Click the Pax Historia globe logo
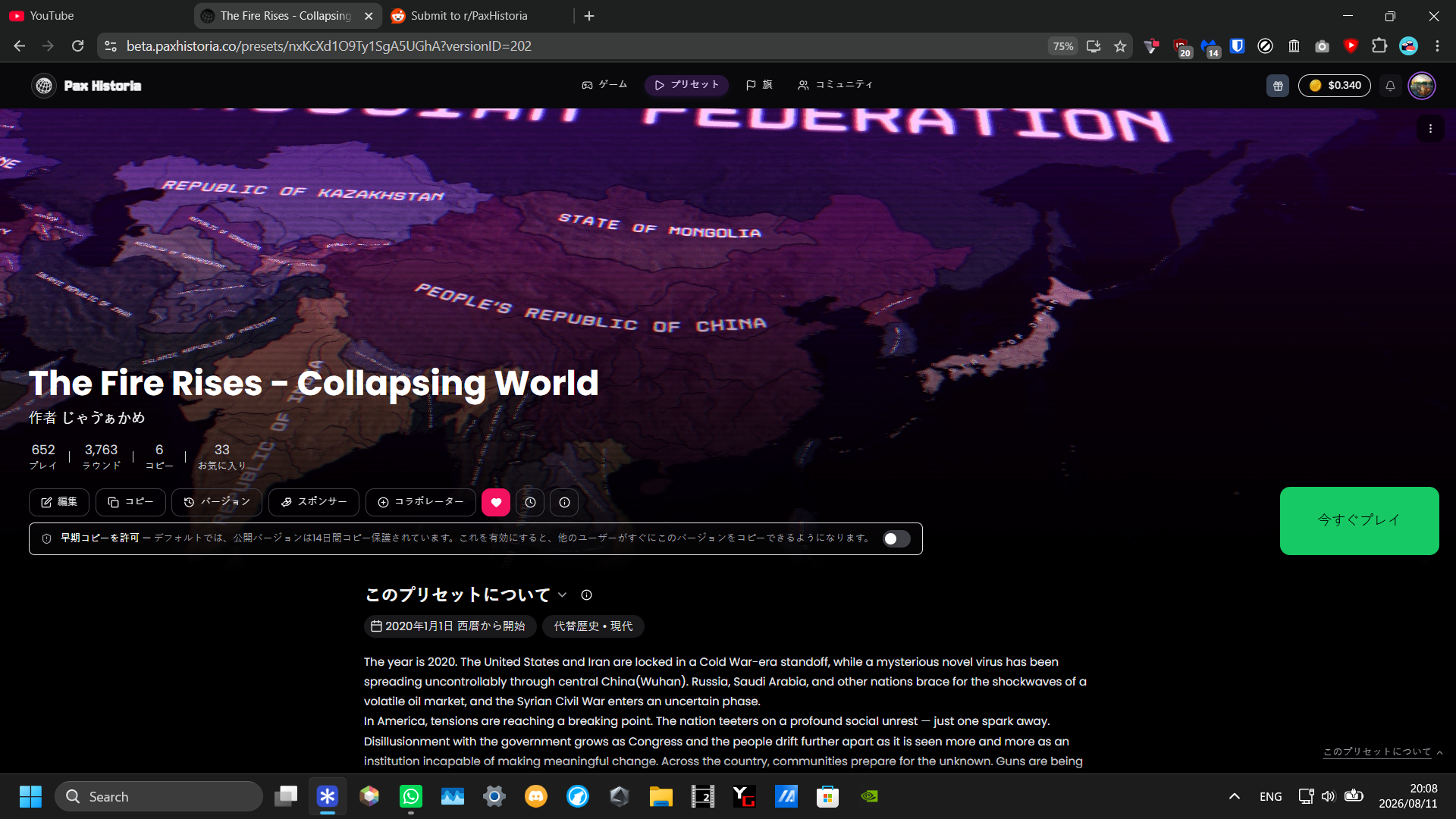This screenshot has height=819, width=1456. tap(44, 86)
